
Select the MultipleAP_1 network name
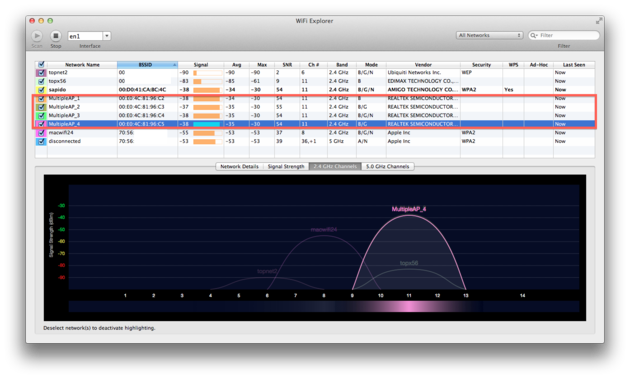64,98
